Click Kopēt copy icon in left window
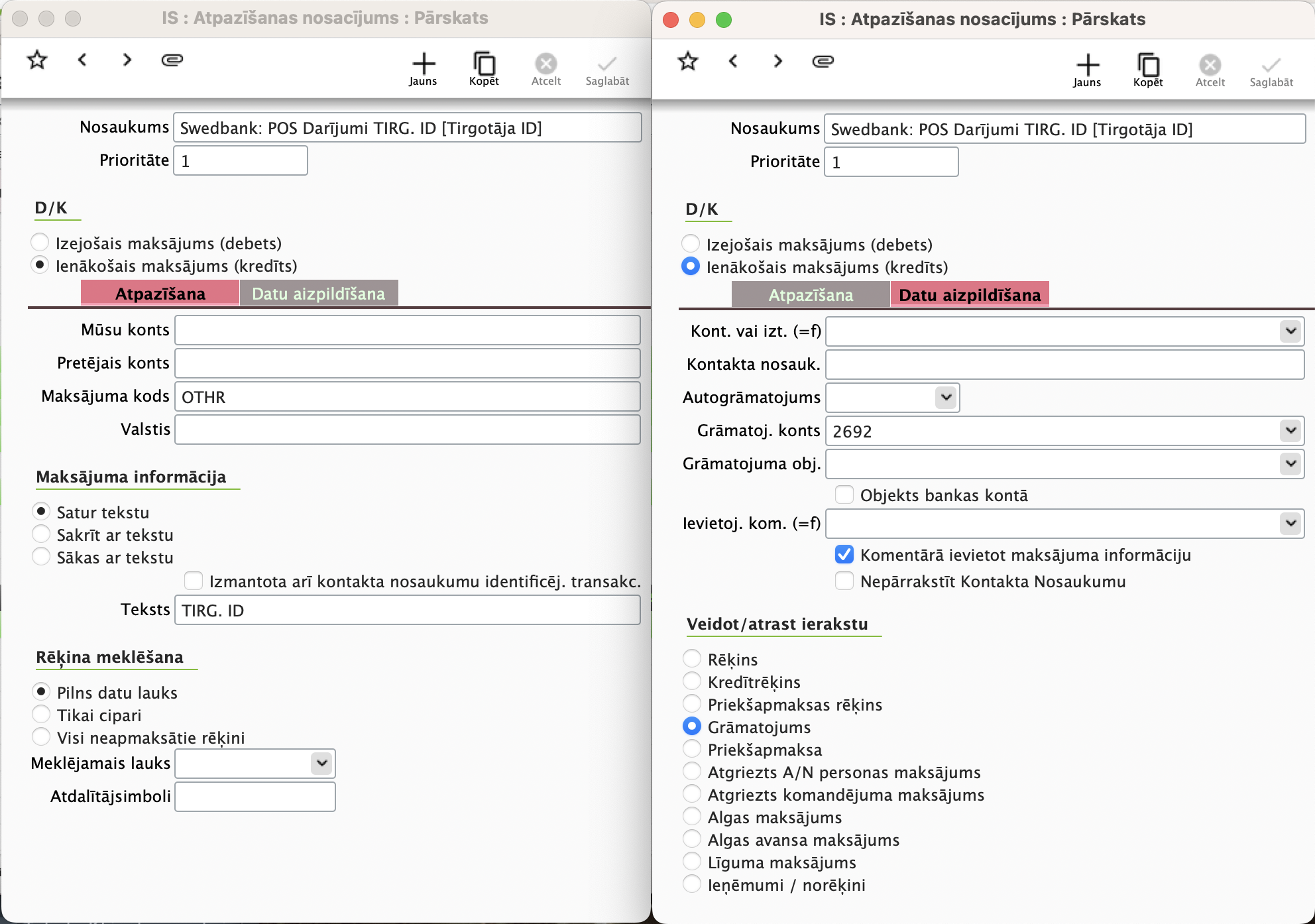The width and height of the screenshot is (1315, 924). point(485,64)
